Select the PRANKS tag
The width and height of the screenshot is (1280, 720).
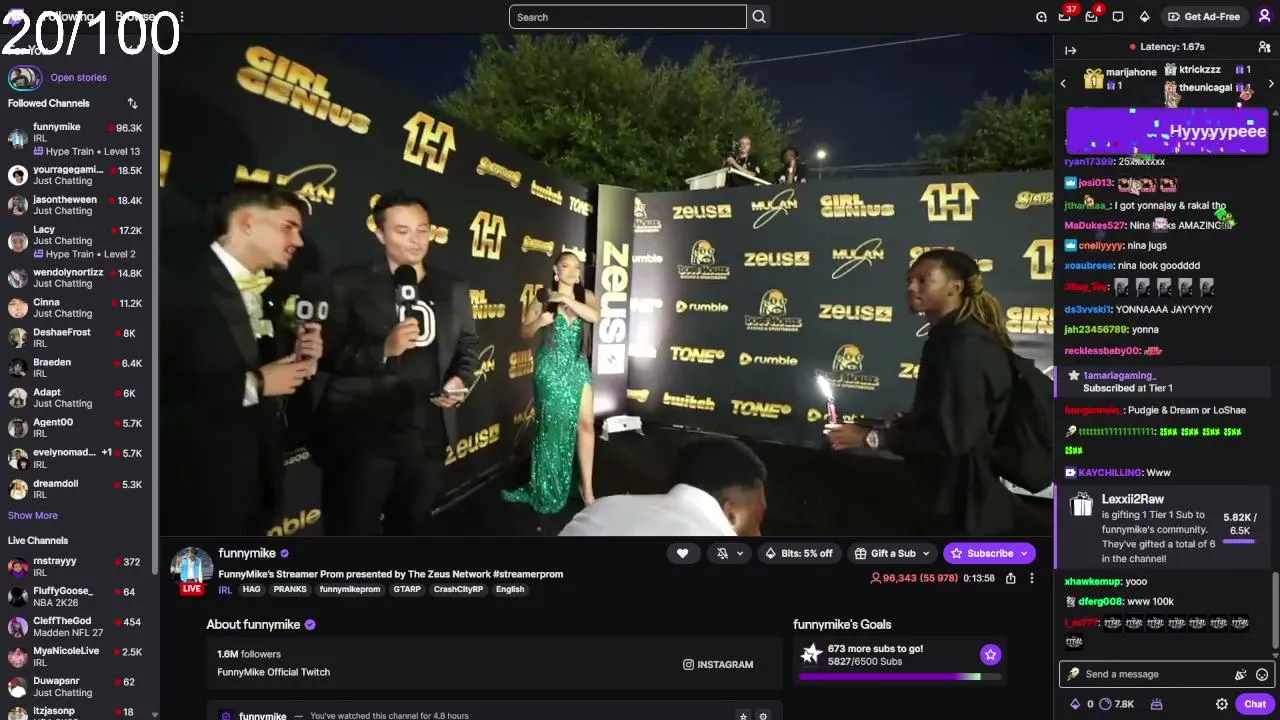coord(290,589)
